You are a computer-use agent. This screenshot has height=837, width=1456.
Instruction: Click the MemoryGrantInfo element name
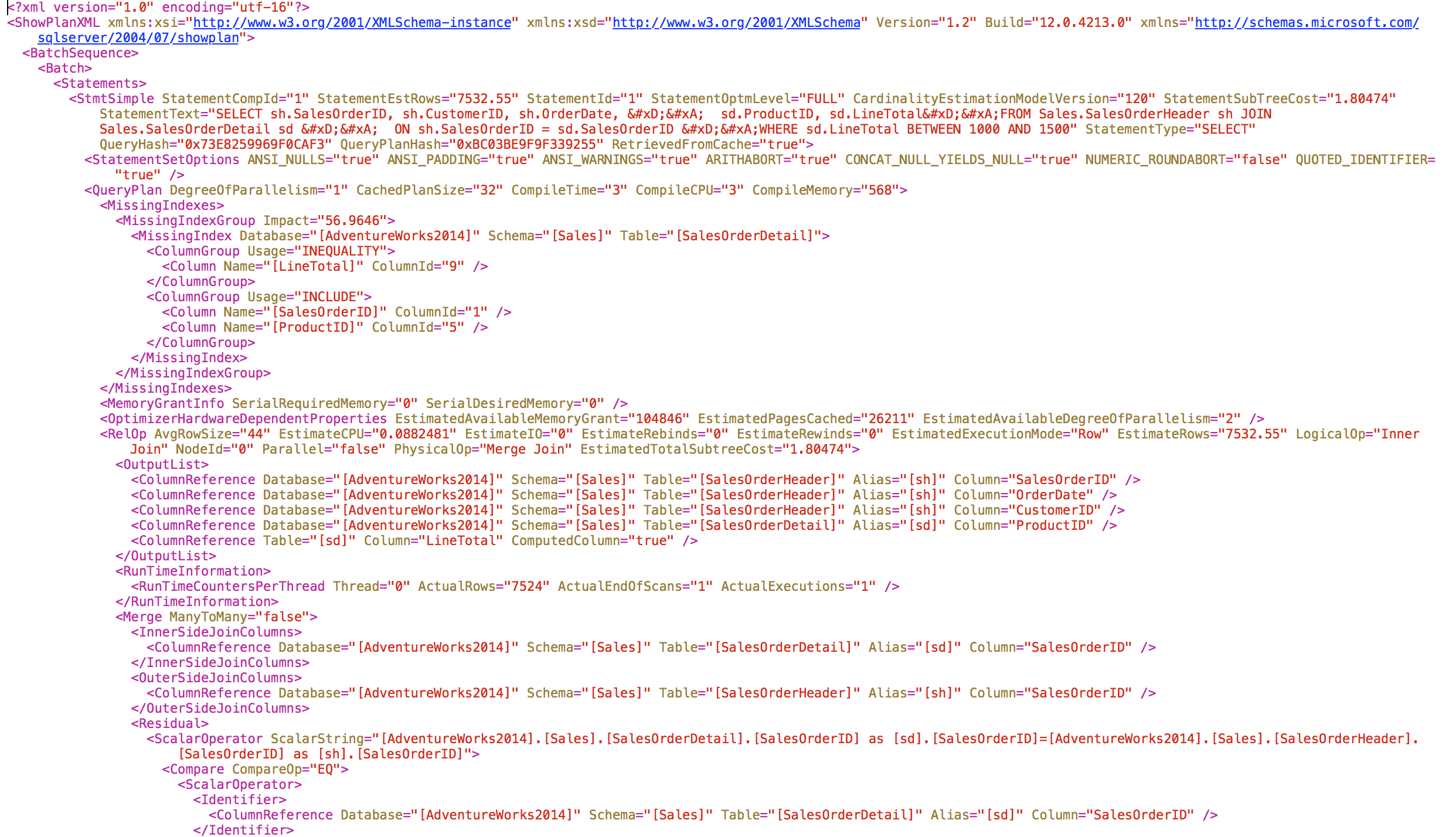click(165, 403)
